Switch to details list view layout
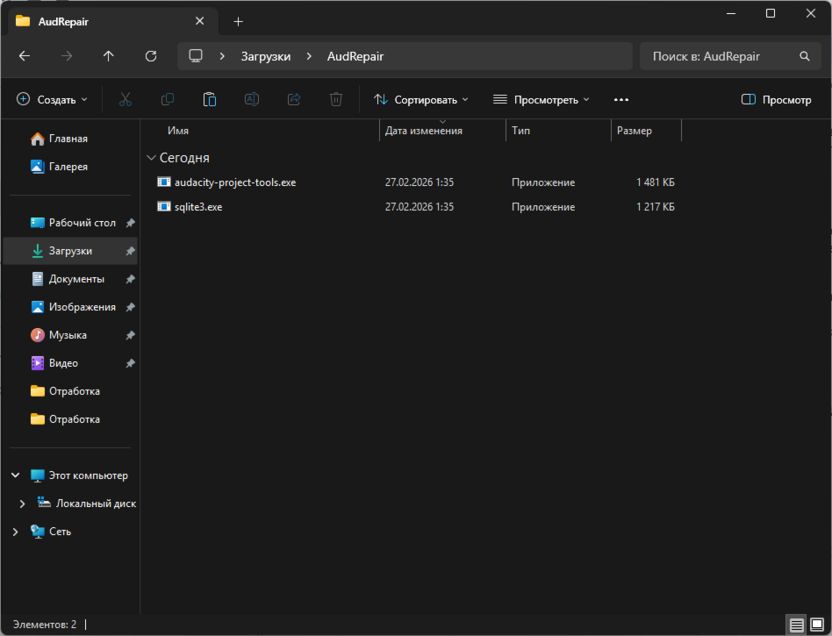 (x=796, y=625)
